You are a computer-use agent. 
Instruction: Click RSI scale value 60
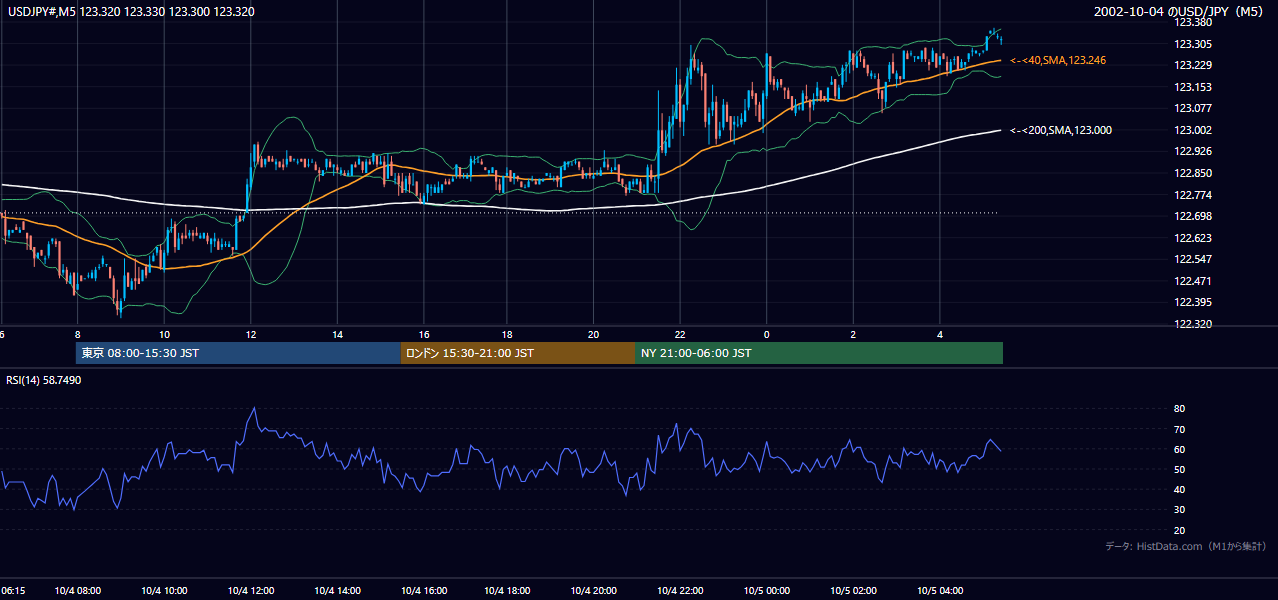click(x=1179, y=449)
